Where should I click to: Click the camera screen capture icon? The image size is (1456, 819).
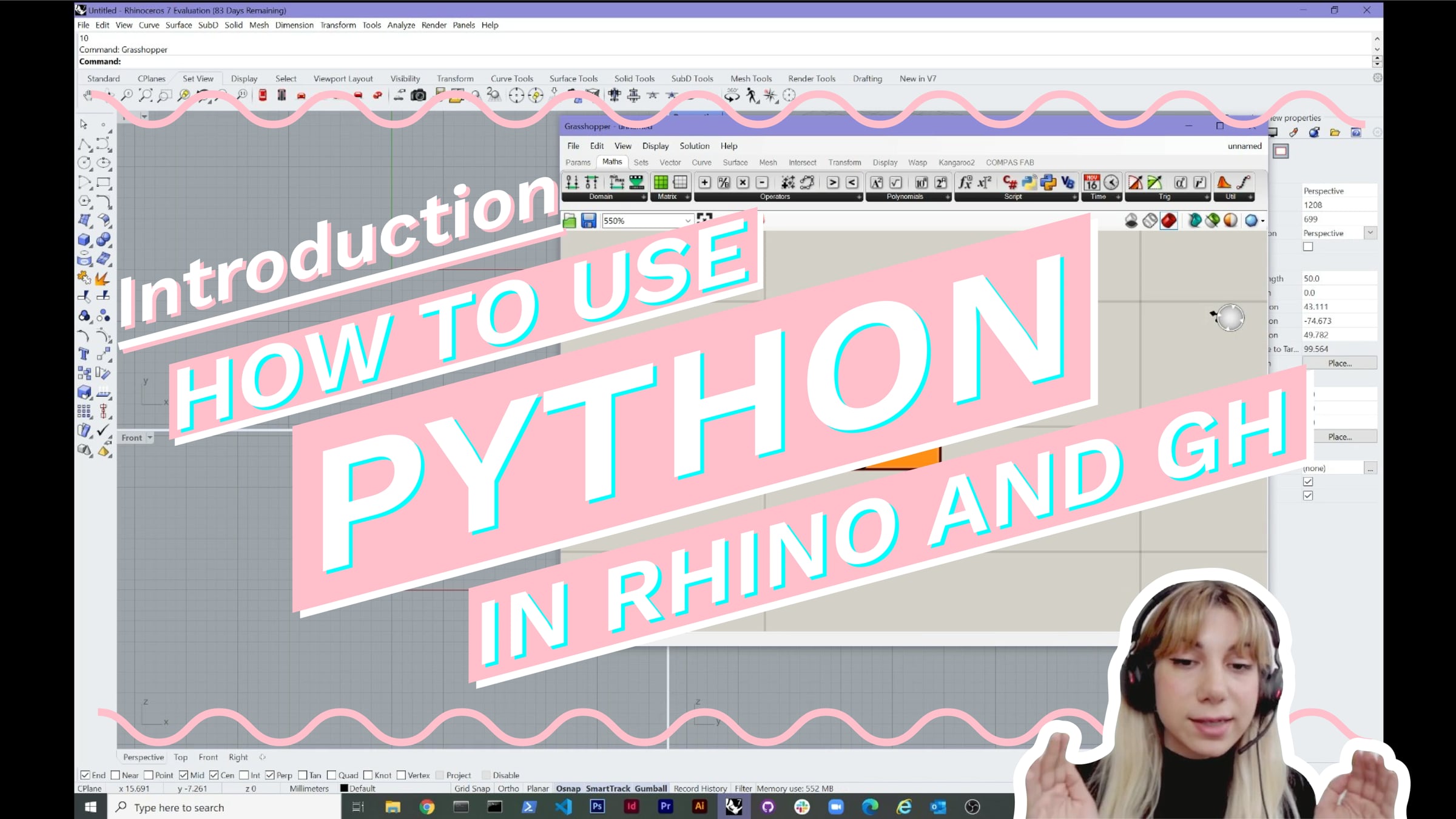[419, 95]
